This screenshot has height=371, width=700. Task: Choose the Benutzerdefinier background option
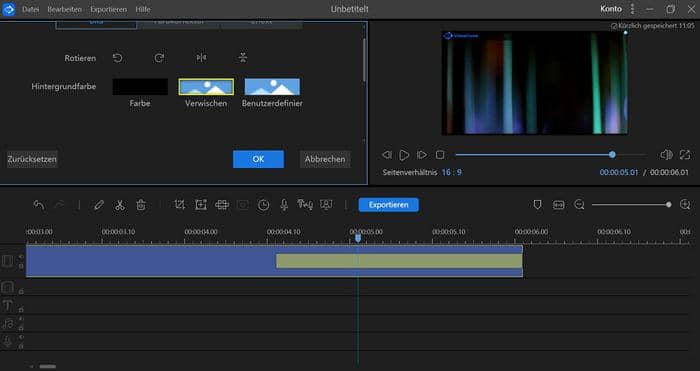coord(272,87)
